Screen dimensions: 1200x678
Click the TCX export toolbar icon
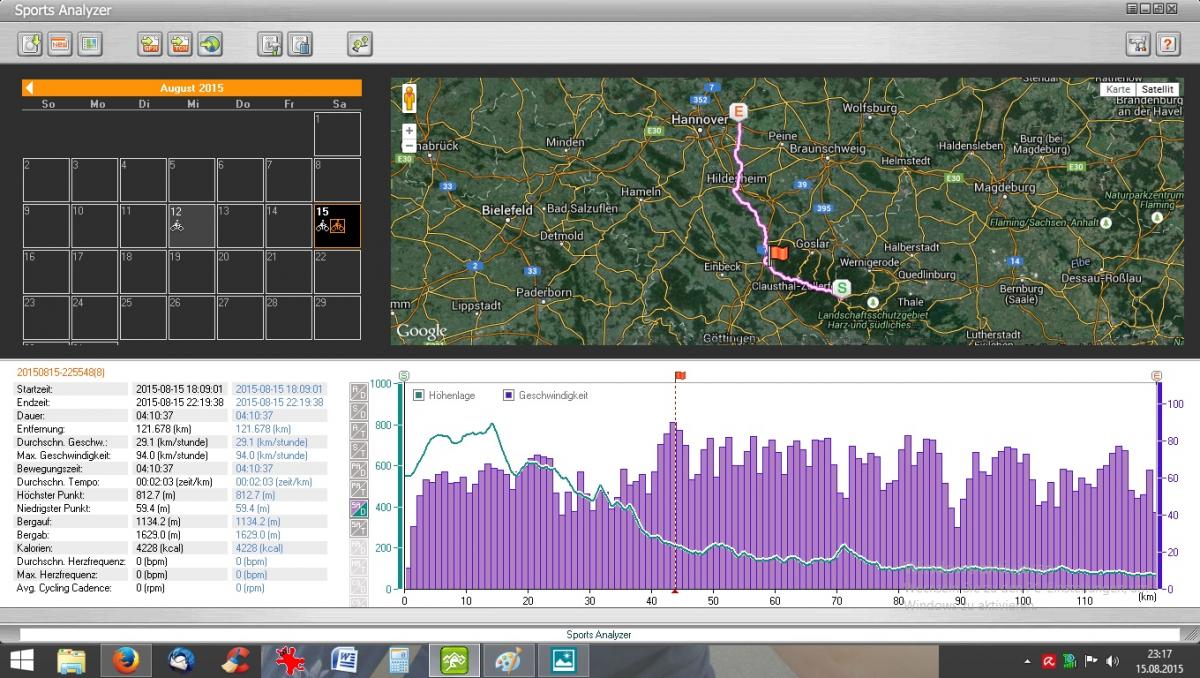180,44
